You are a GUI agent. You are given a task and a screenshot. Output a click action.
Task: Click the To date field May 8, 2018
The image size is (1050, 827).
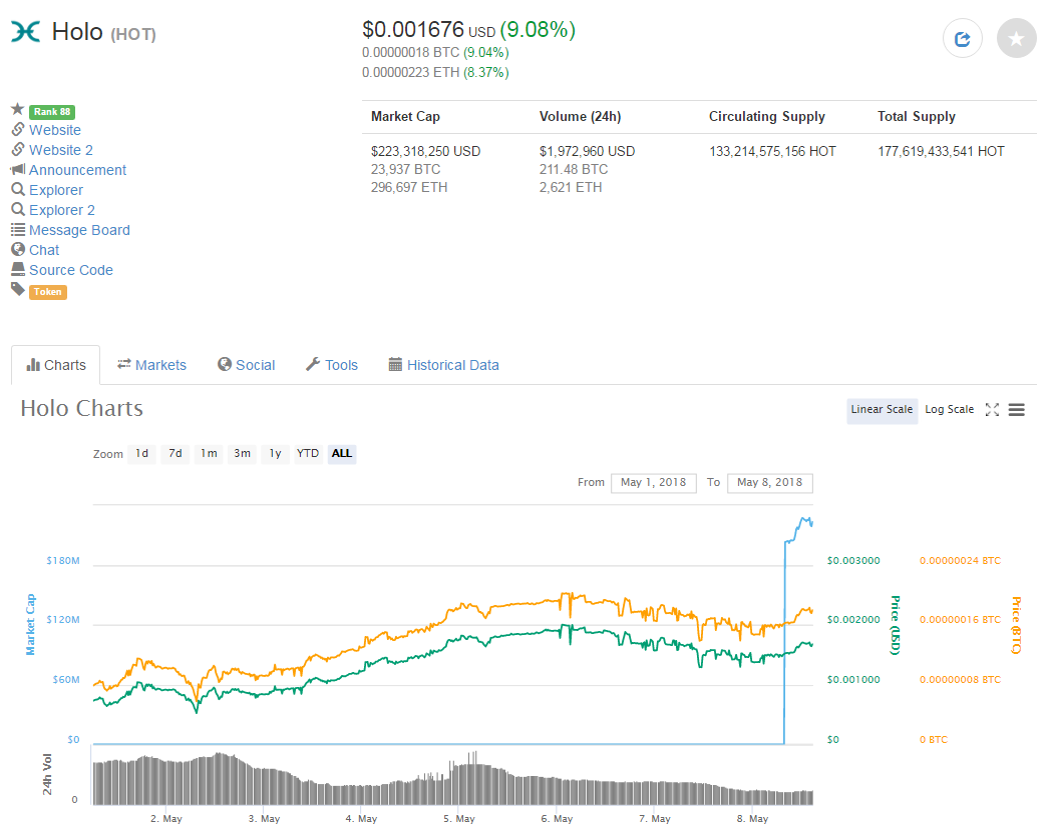[x=769, y=482]
